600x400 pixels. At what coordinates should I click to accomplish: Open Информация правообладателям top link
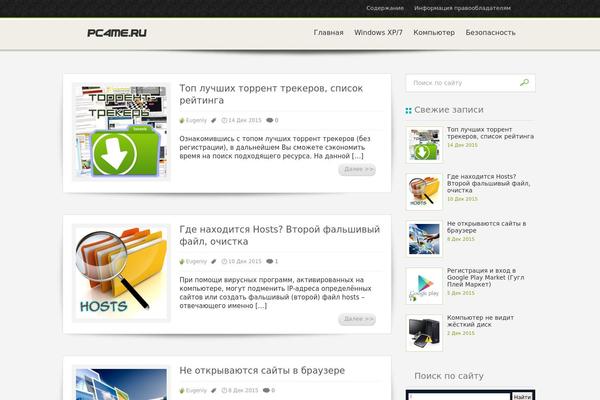click(462, 8)
